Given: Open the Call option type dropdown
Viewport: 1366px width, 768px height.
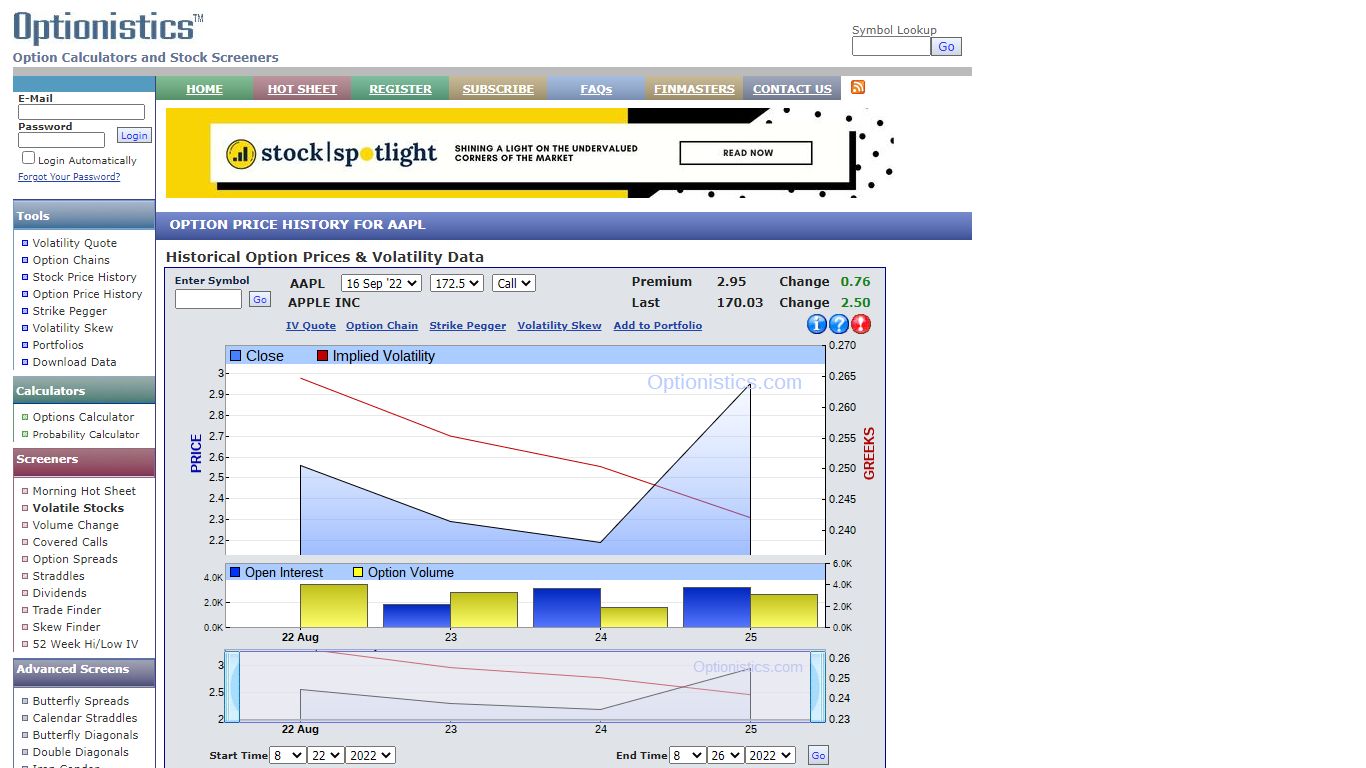Looking at the screenshot, I should point(514,283).
